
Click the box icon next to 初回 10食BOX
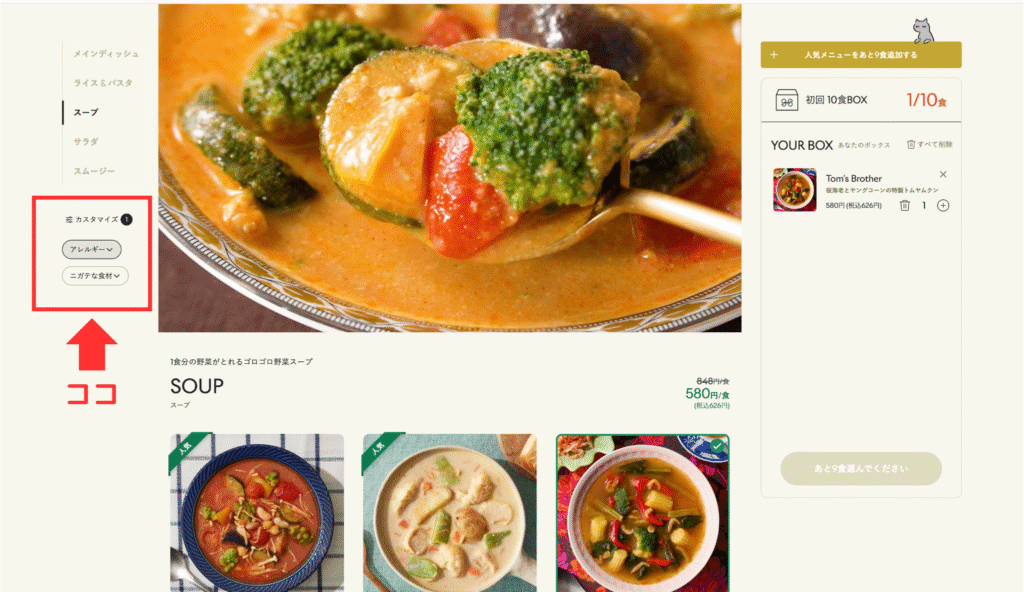pyautogui.click(x=786, y=100)
